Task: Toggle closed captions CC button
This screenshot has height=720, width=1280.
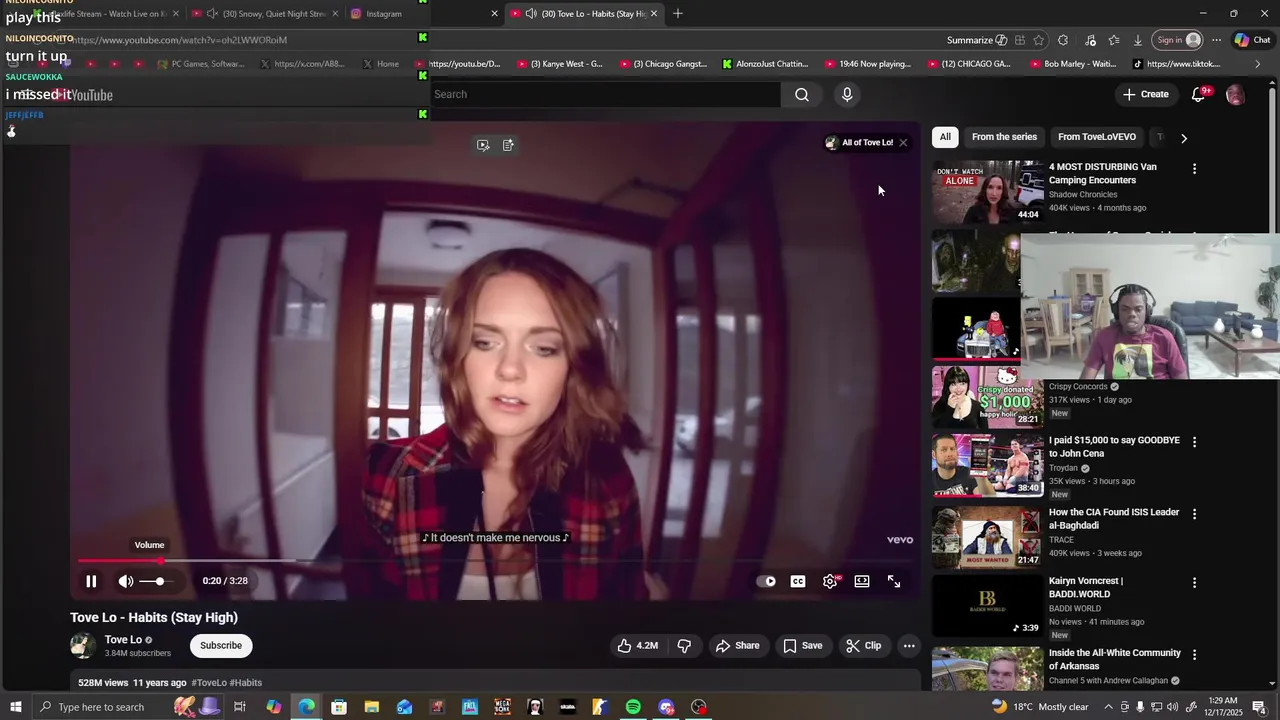Action: (x=798, y=581)
